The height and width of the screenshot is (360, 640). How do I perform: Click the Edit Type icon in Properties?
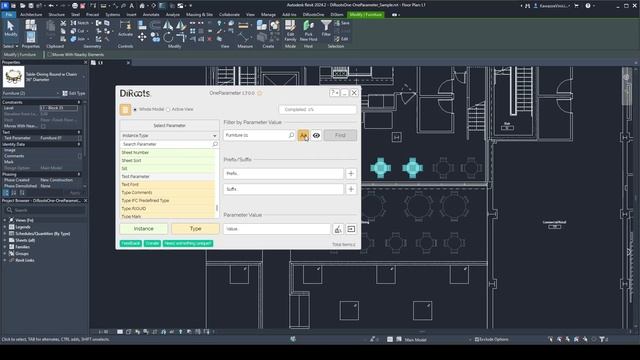coord(65,93)
